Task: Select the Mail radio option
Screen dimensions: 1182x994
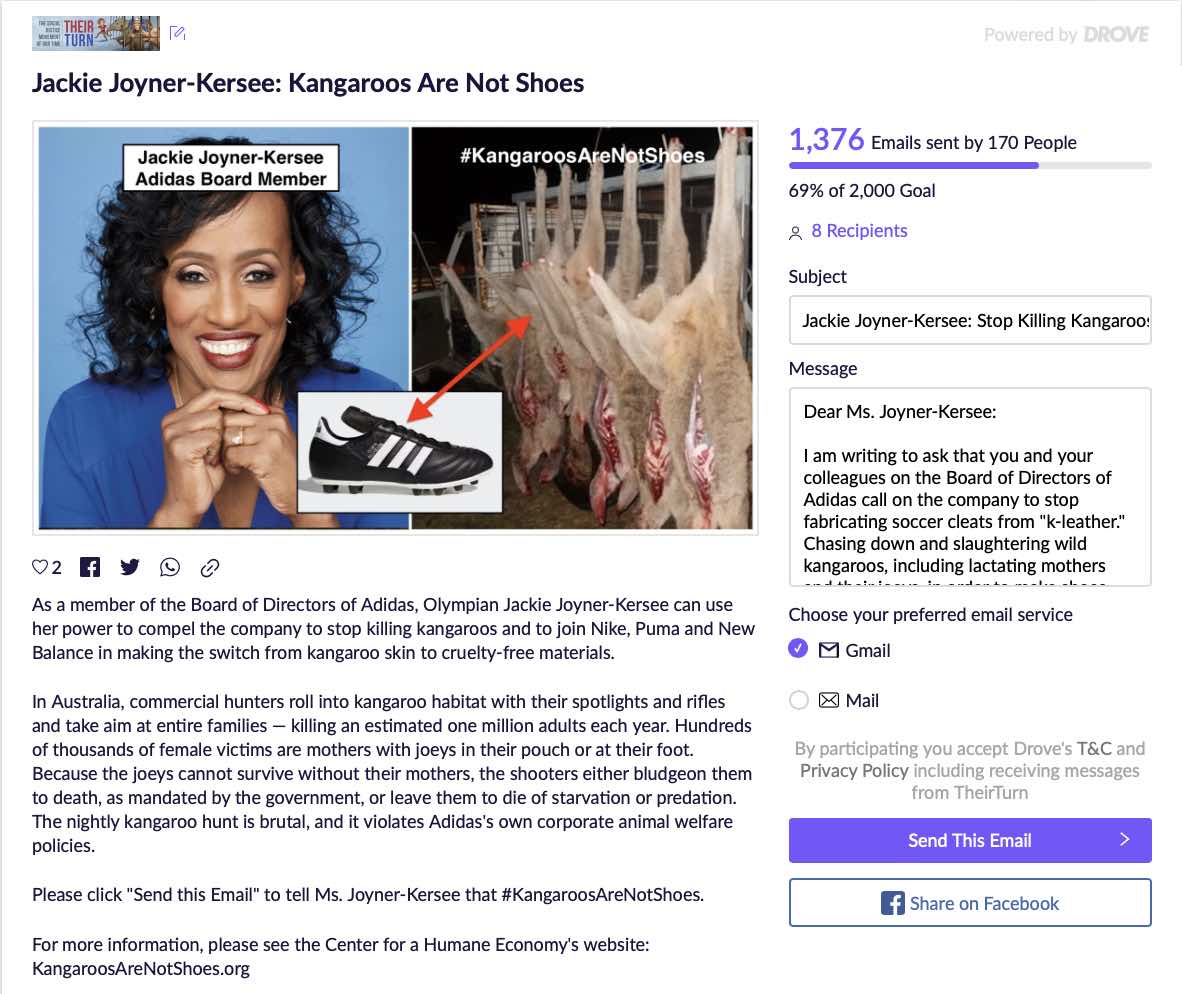Action: pyautogui.click(x=798, y=700)
